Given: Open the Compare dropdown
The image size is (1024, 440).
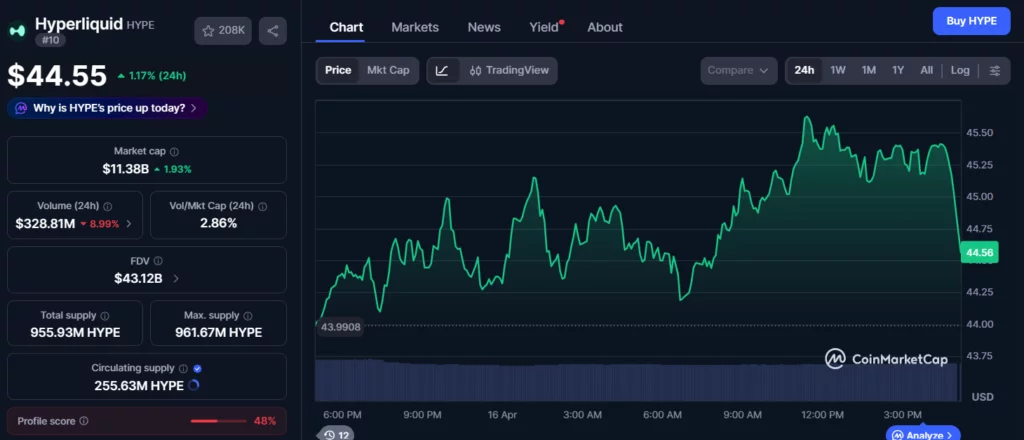Looking at the screenshot, I should 739,71.
